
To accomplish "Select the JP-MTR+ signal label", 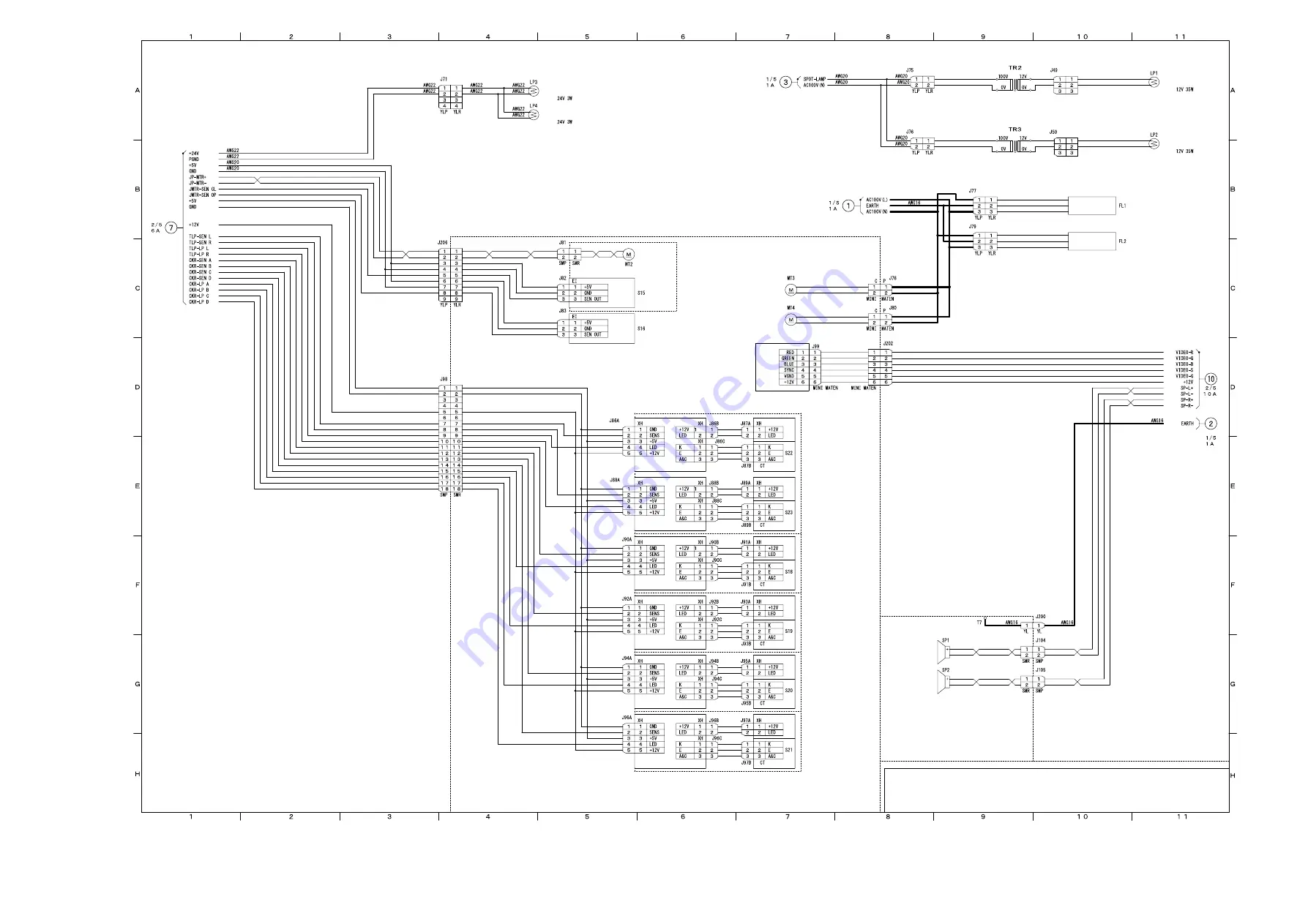I will tap(198, 177).
